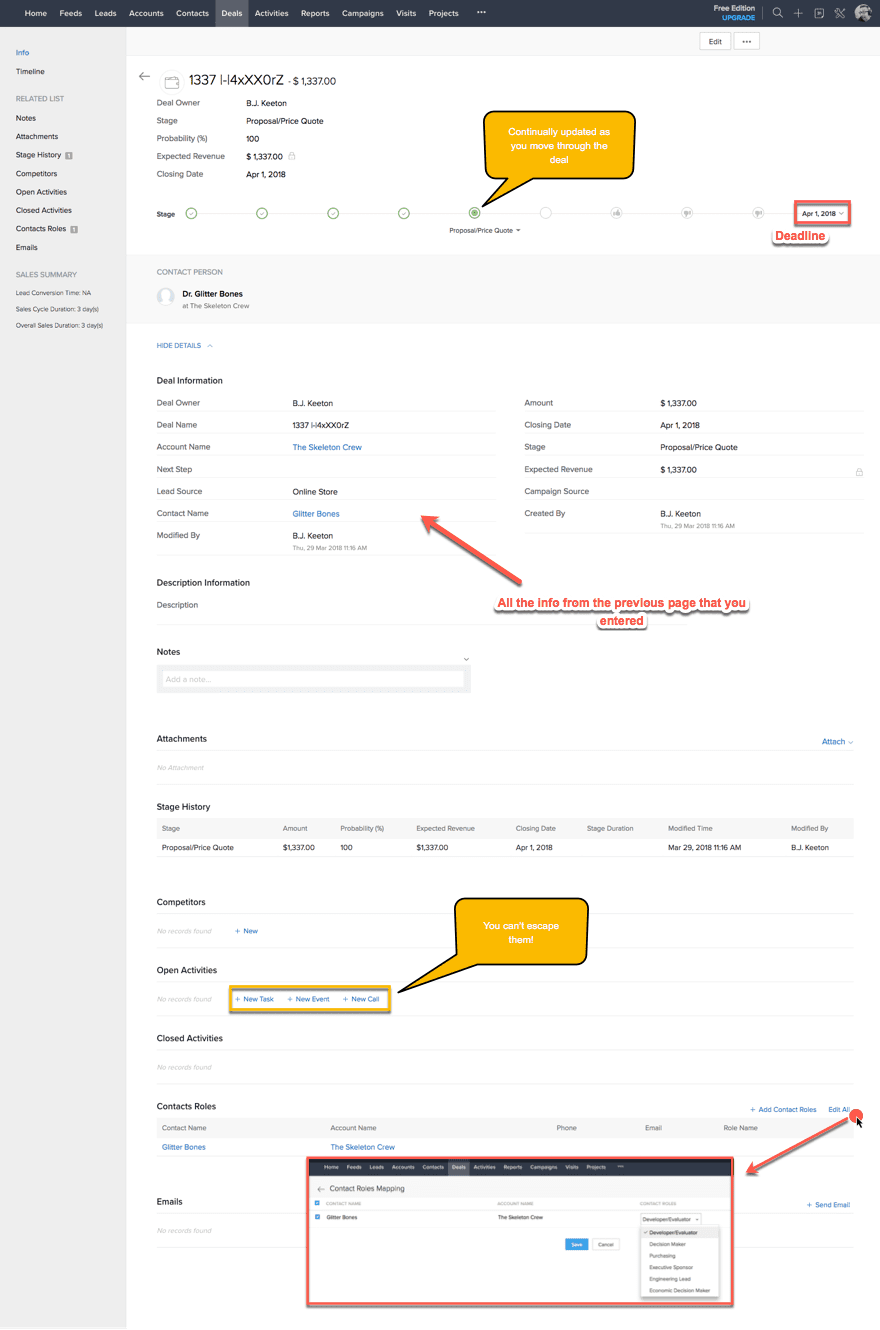The width and height of the screenshot is (880, 1330).
Task: Open the feeds icon in the top bar
Action: point(821,13)
